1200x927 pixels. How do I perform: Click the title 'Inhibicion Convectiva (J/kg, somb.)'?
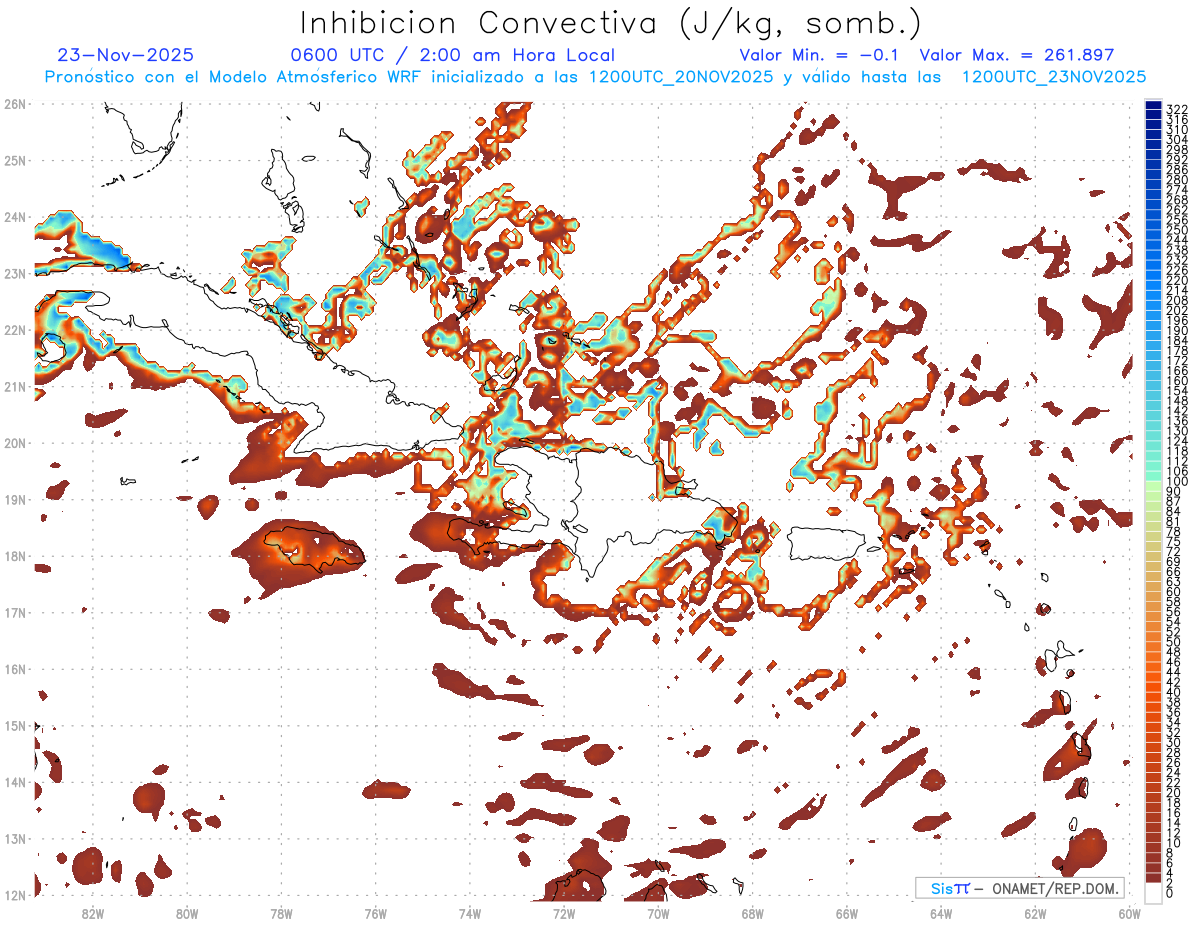coord(611,24)
